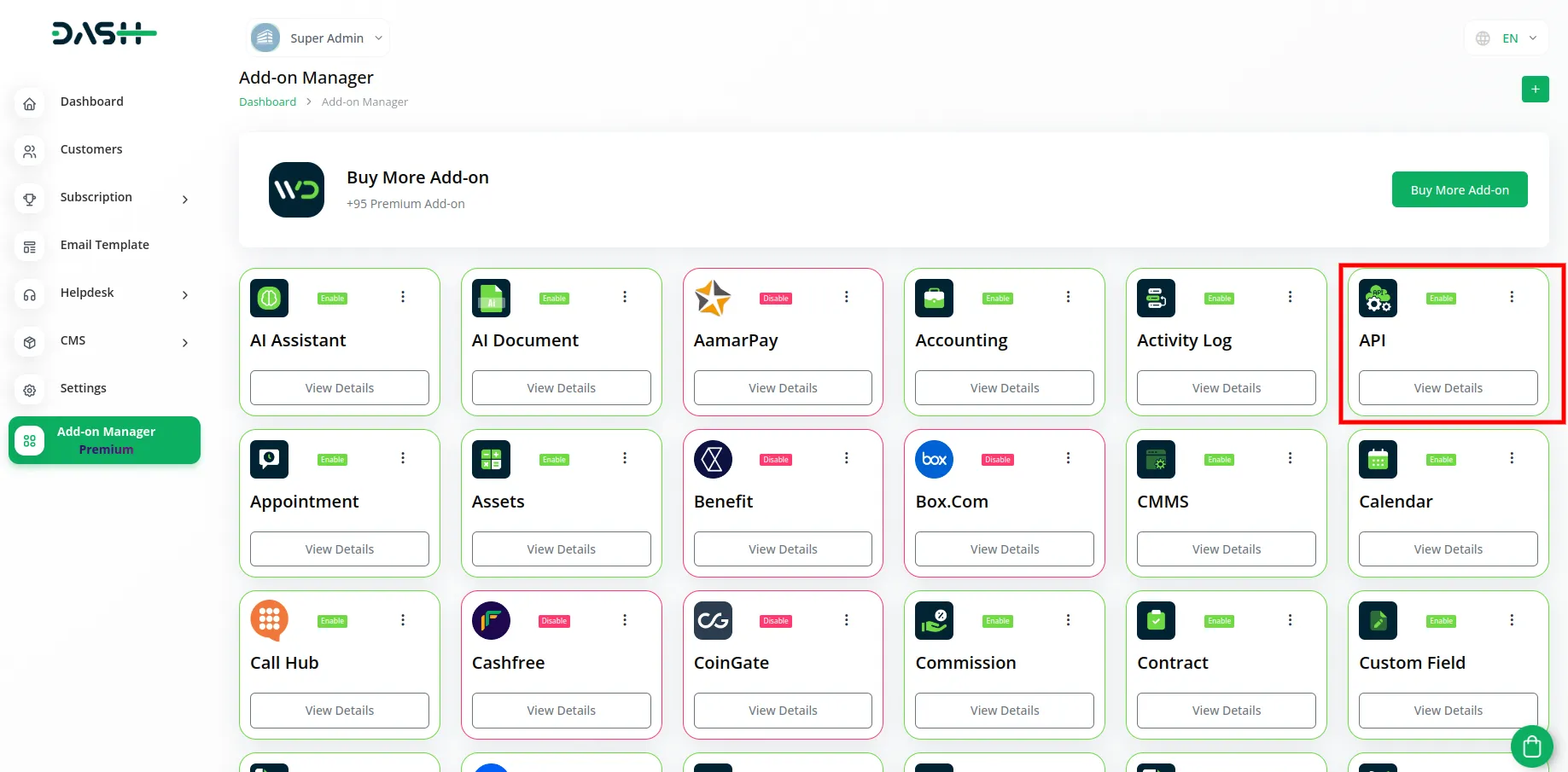
Task: Click the Enable badge on AI Document
Action: [554, 299]
